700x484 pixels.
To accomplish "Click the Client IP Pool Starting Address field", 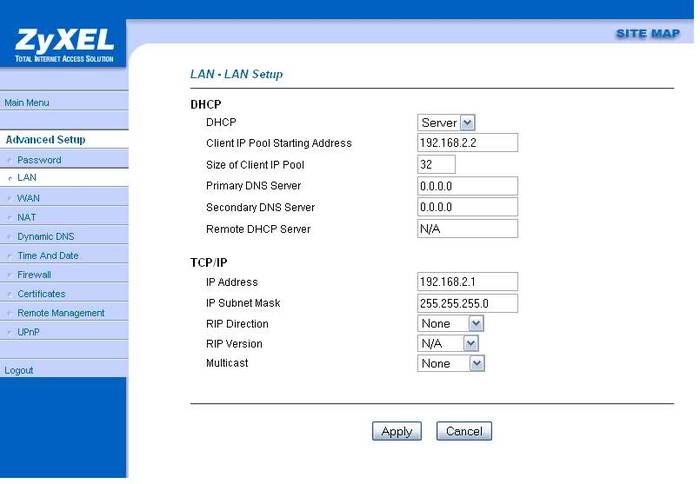I will coord(467,143).
